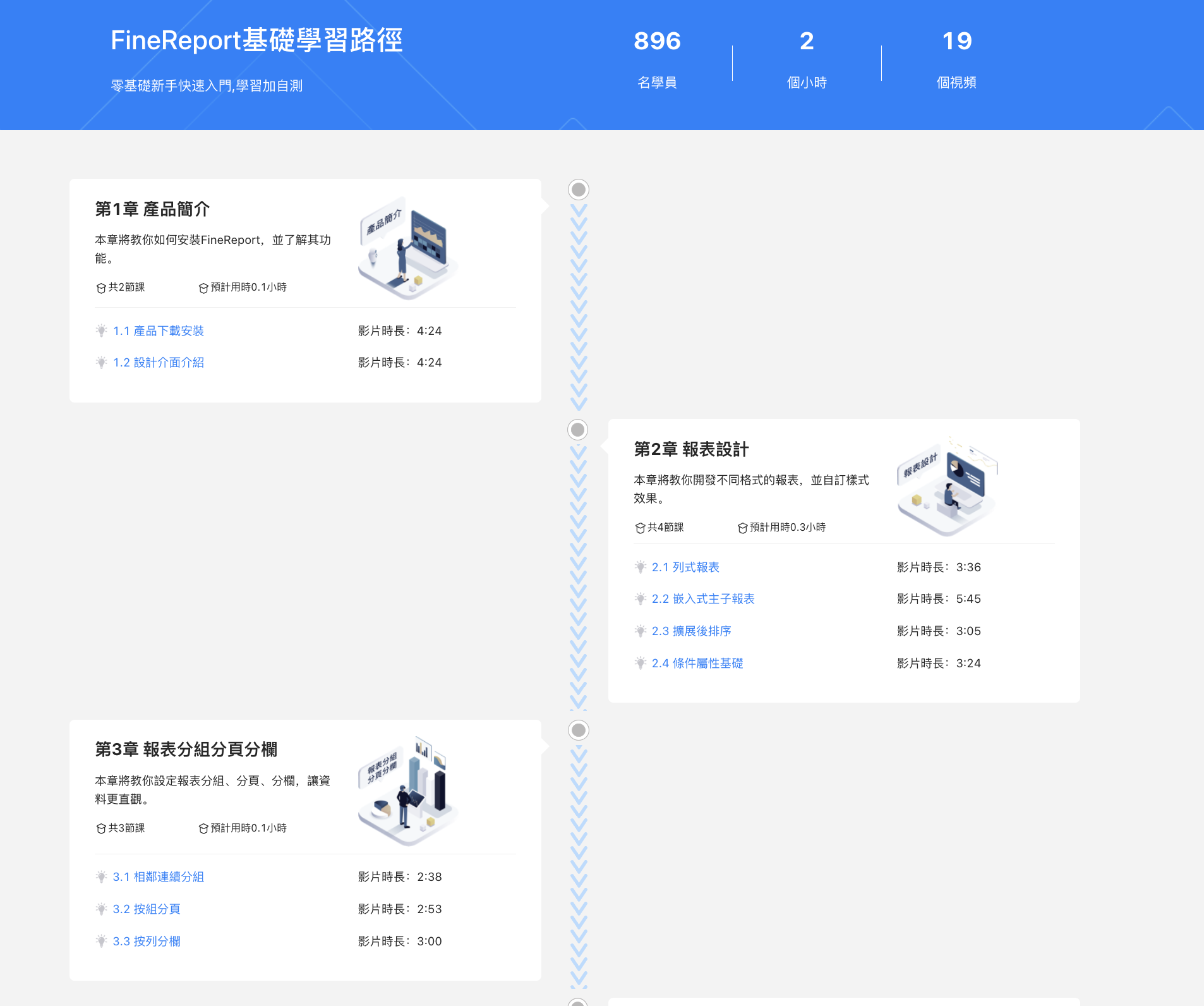Open lesson 2.4 條件屬性基礎
This screenshot has height=1006, width=1204.
(x=697, y=663)
